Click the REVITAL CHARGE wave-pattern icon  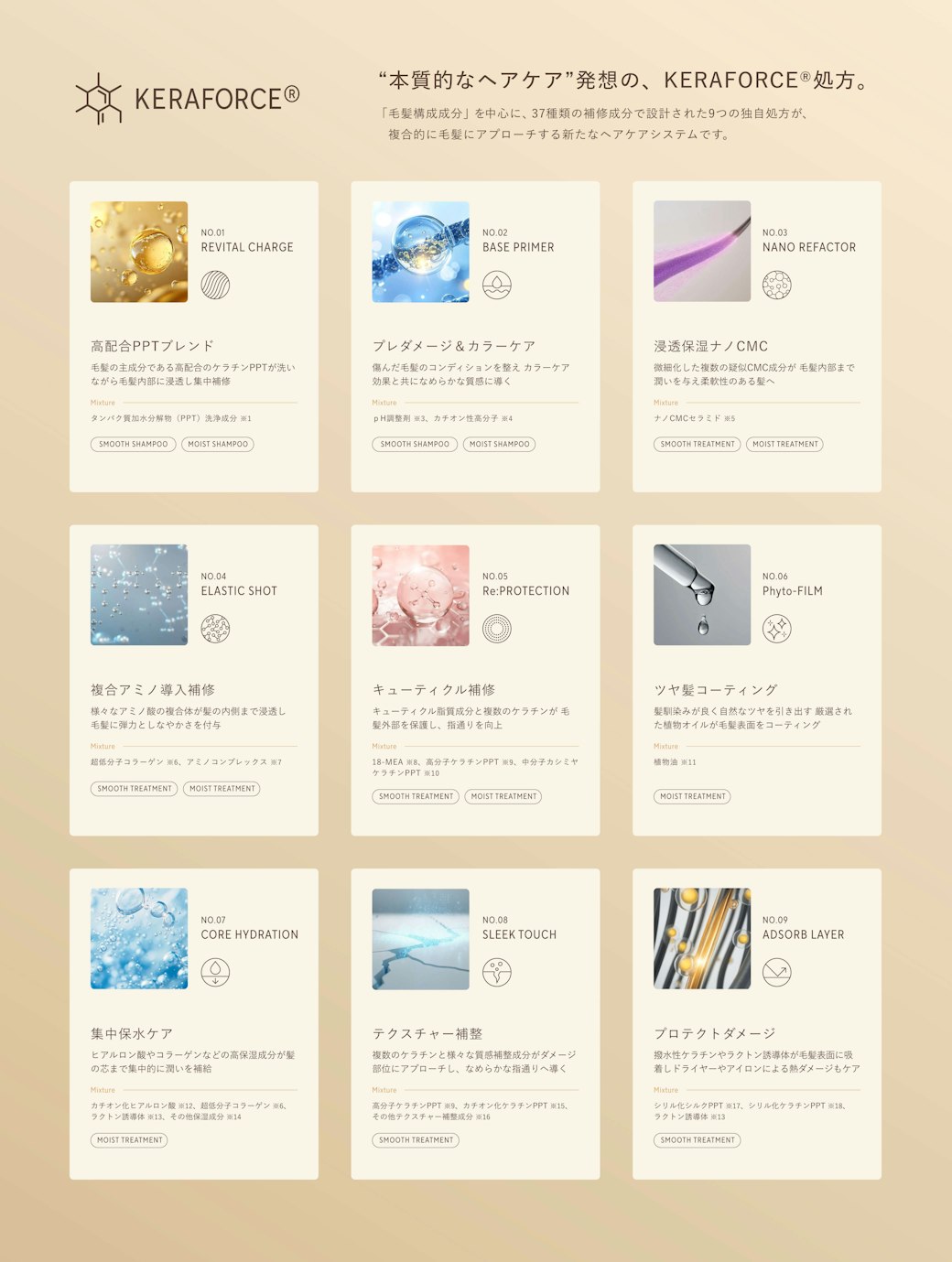pos(215,285)
